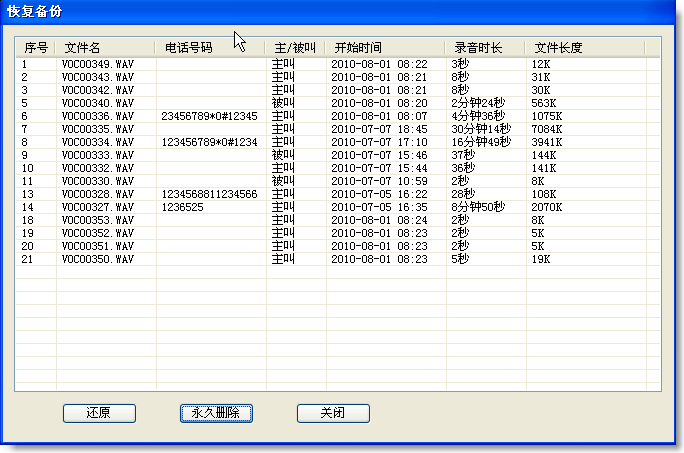Select file VOC00342.WAV

98,90
